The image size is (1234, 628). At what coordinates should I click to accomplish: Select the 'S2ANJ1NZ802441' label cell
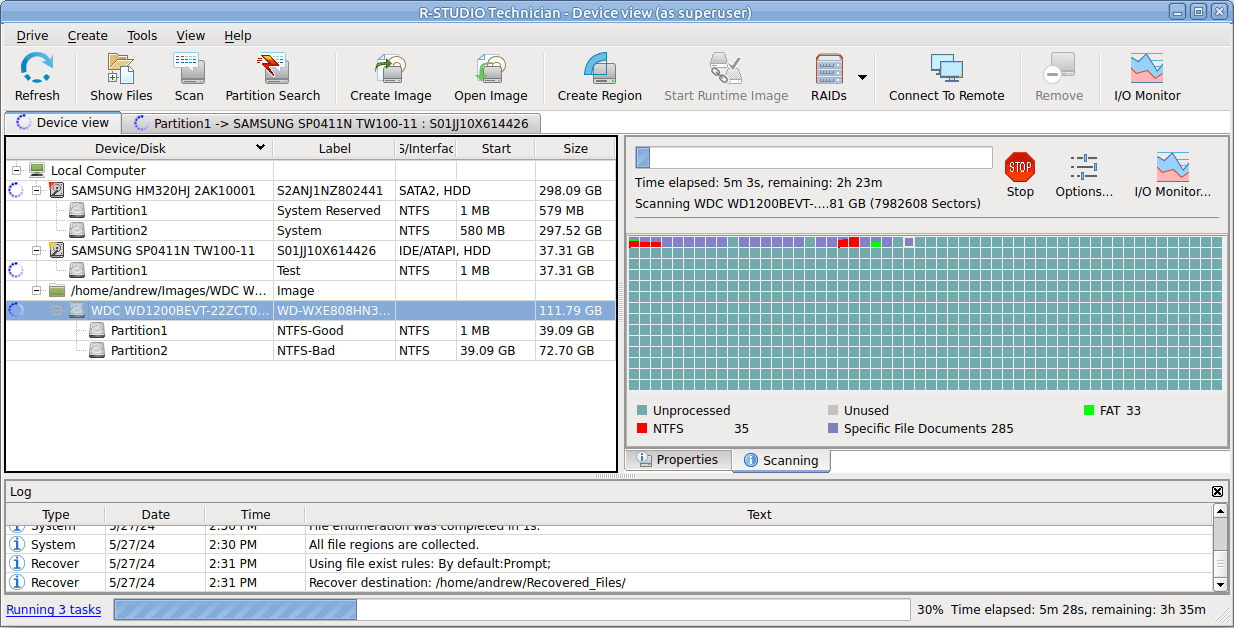click(334, 190)
